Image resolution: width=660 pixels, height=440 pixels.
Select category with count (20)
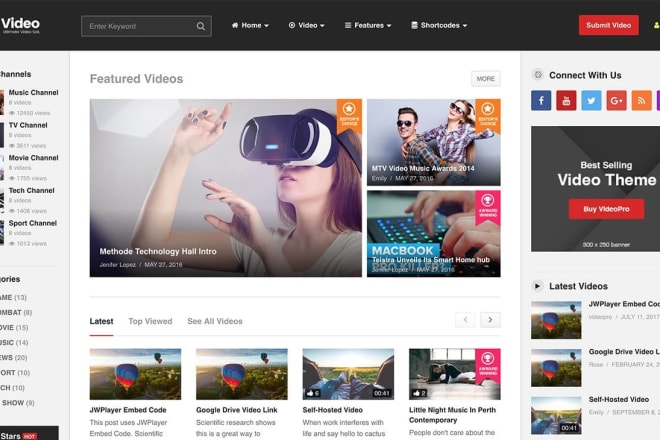coord(13,358)
